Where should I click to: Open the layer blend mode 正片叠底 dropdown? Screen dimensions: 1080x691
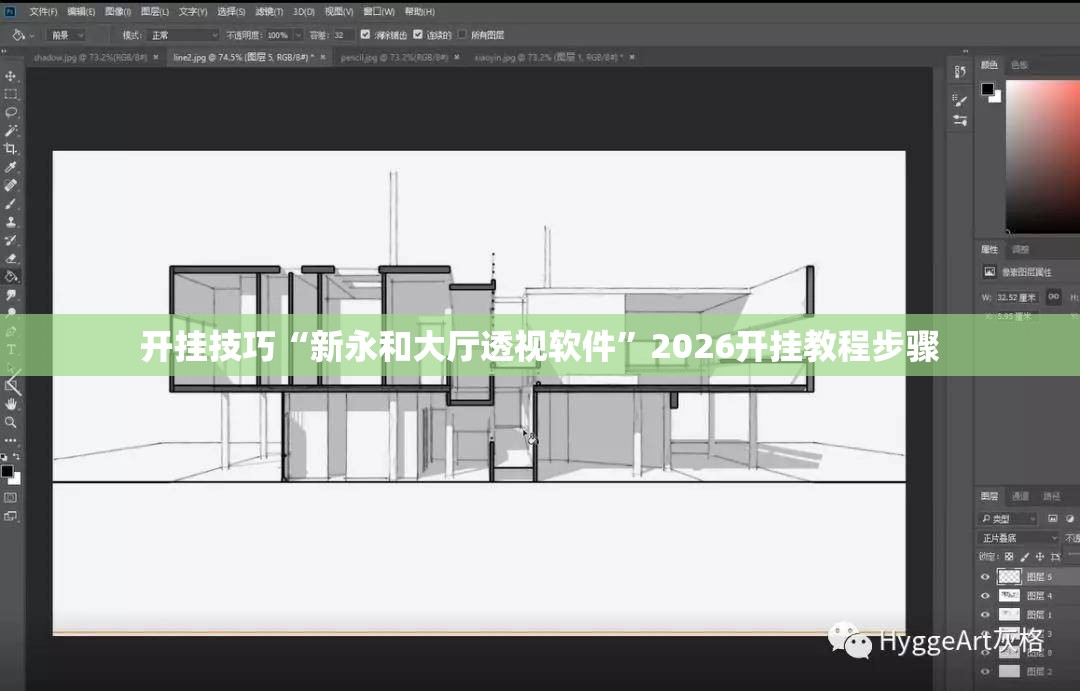[x=1018, y=538]
